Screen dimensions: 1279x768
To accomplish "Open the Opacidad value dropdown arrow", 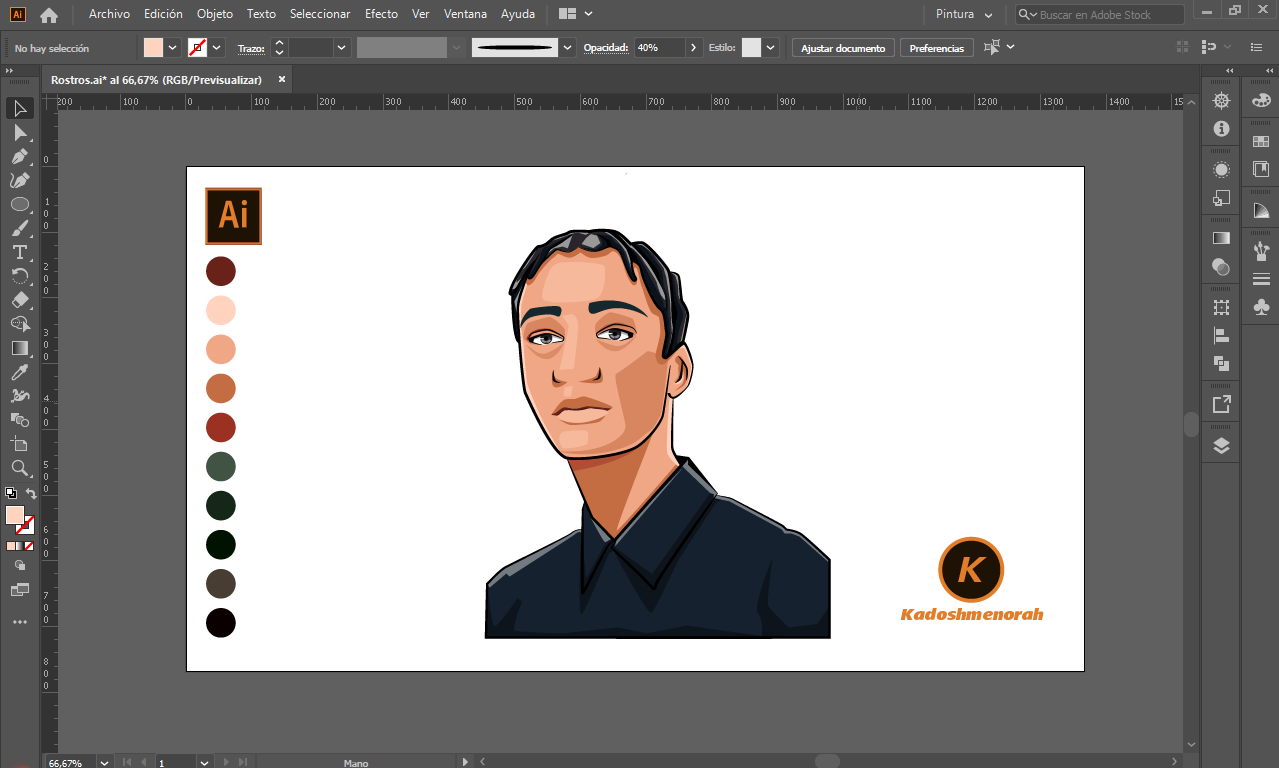I will click(693, 48).
